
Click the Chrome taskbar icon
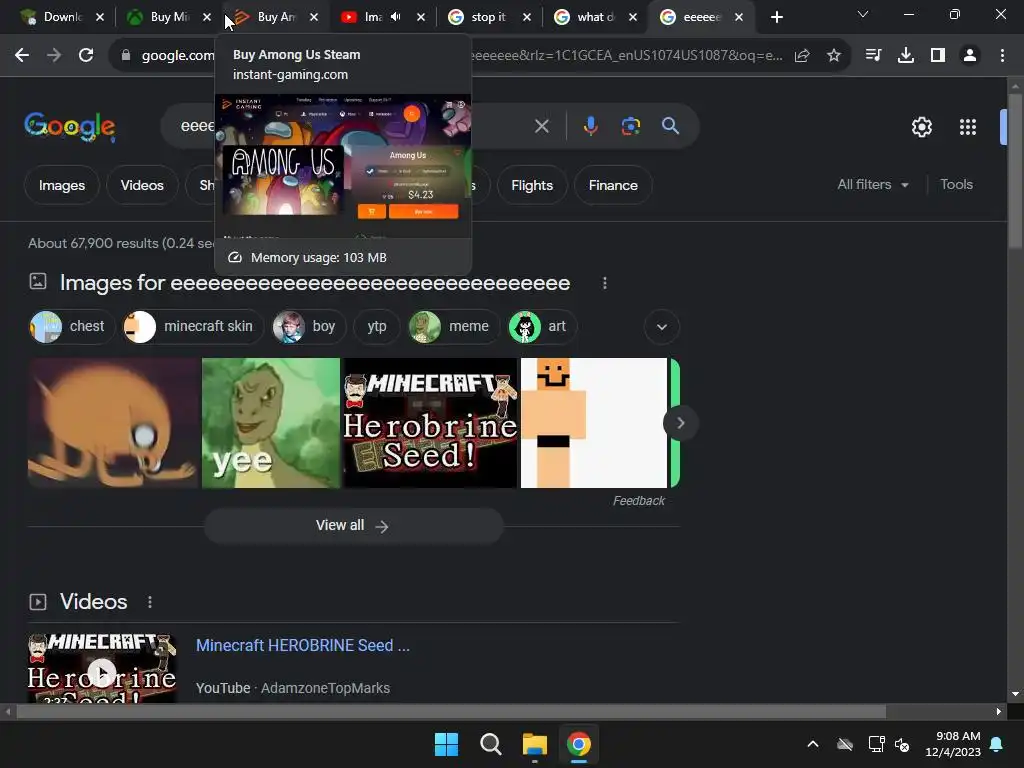coord(579,744)
